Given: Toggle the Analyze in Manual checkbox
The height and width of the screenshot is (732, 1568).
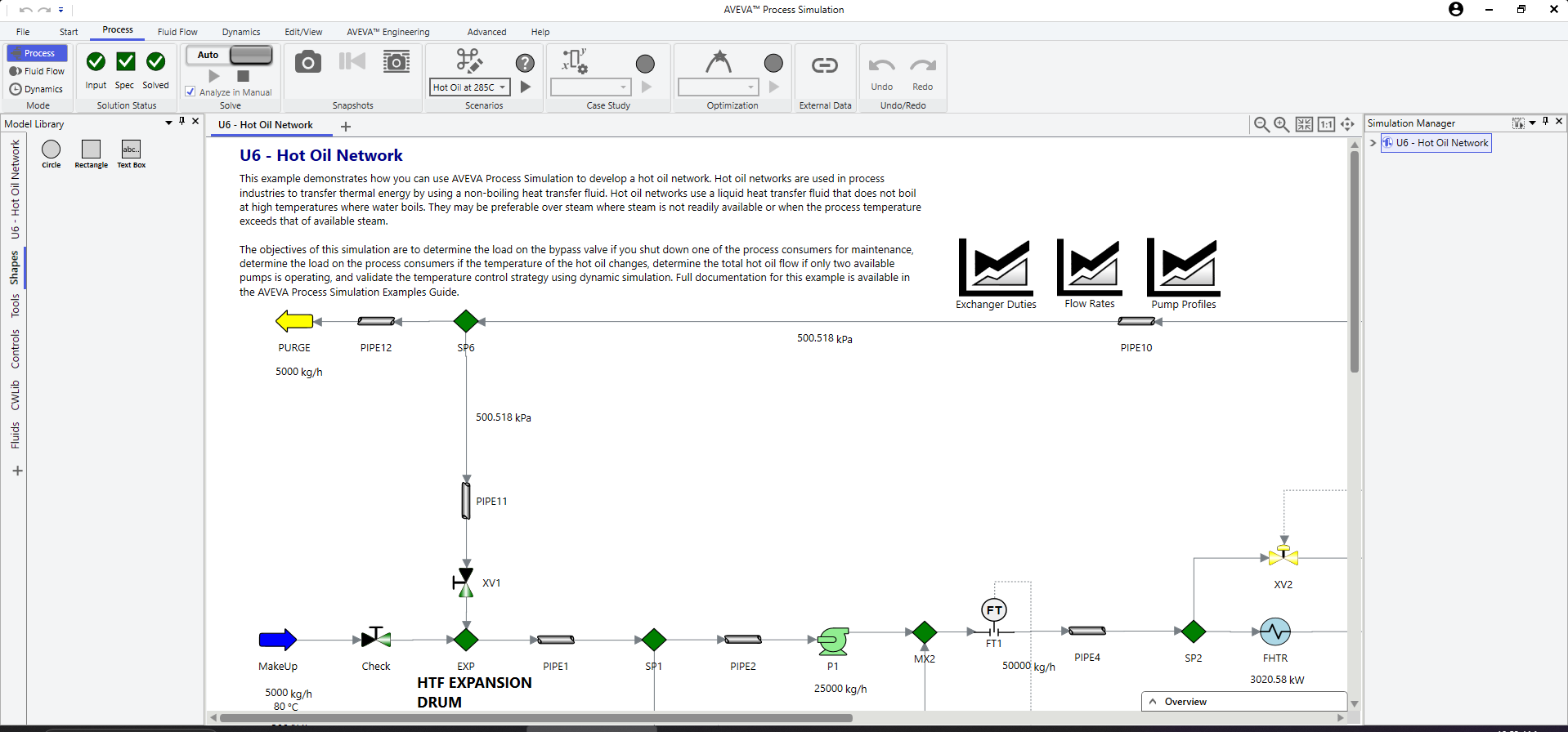Looking at the screenshot, I should point(190,92).
